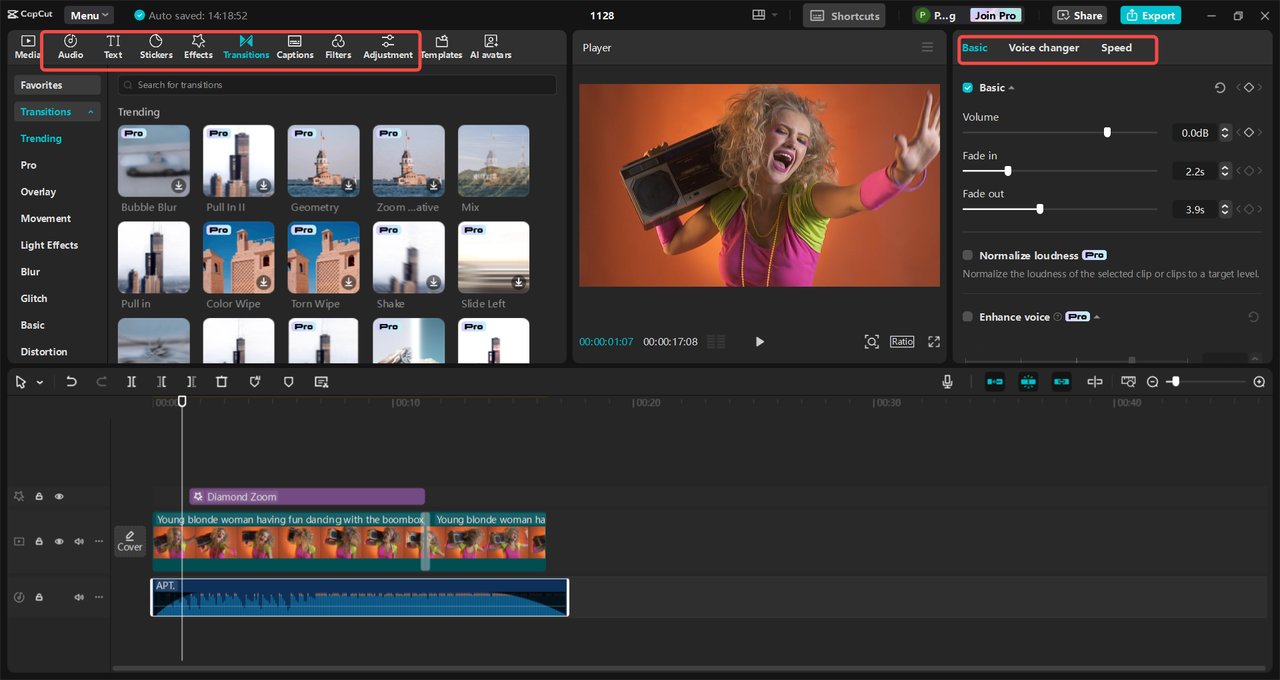Viewport: 1280px width, 680px height.
Task: Select the Filters tool icon
Action: (x=338, y=47)
